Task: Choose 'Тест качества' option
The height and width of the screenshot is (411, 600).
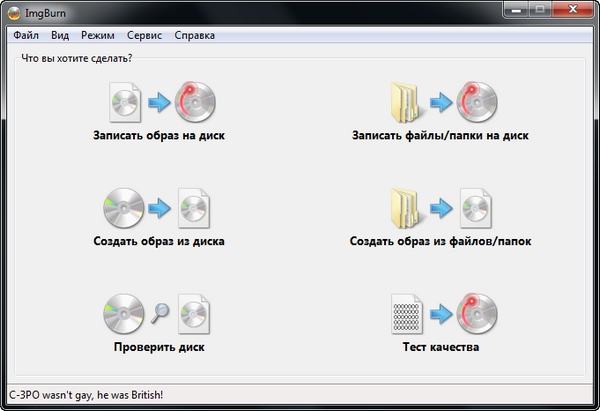Action: click(441, 347)
